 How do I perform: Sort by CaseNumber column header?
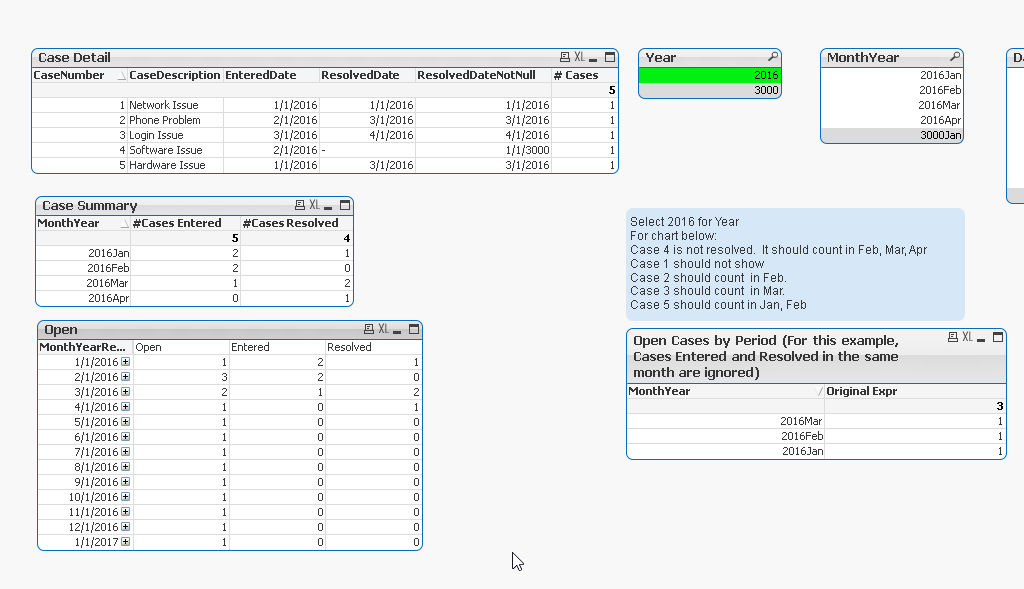click(x=79, y=75)
